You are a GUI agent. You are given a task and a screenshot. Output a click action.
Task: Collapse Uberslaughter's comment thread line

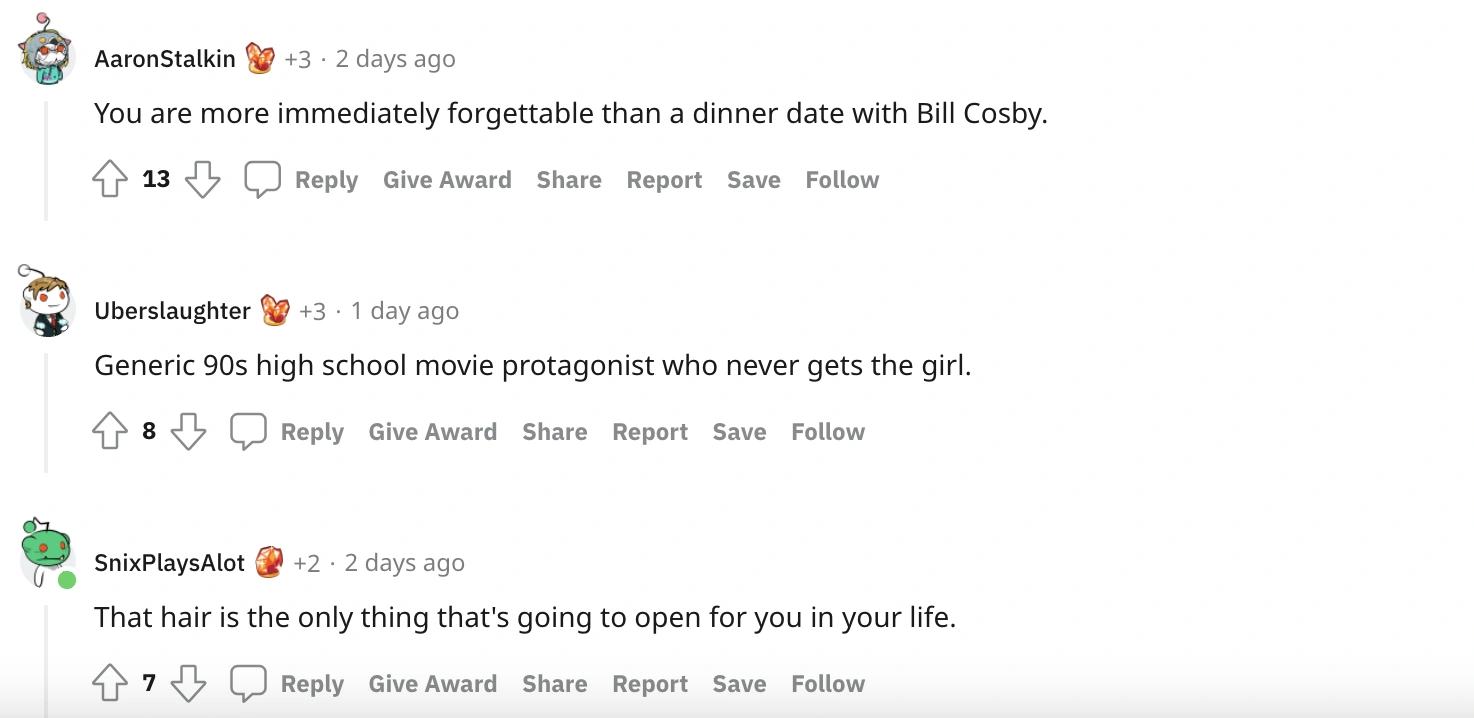coord(46,412)
